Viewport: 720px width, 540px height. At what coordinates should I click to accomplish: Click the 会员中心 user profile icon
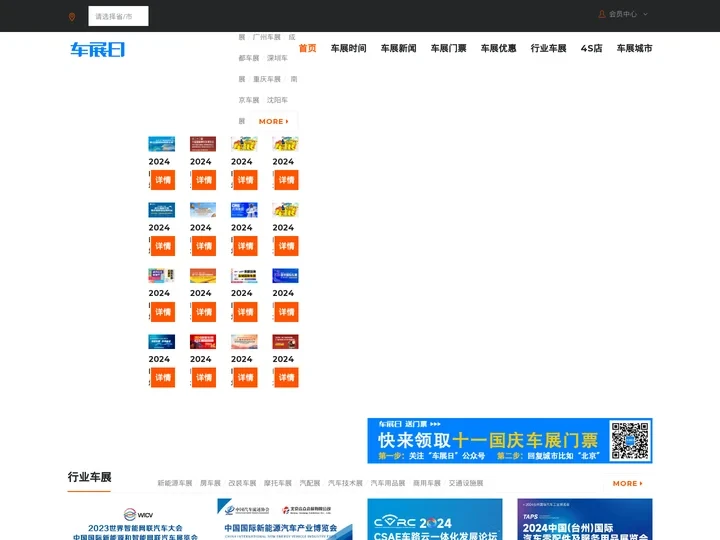pos(602,14)
